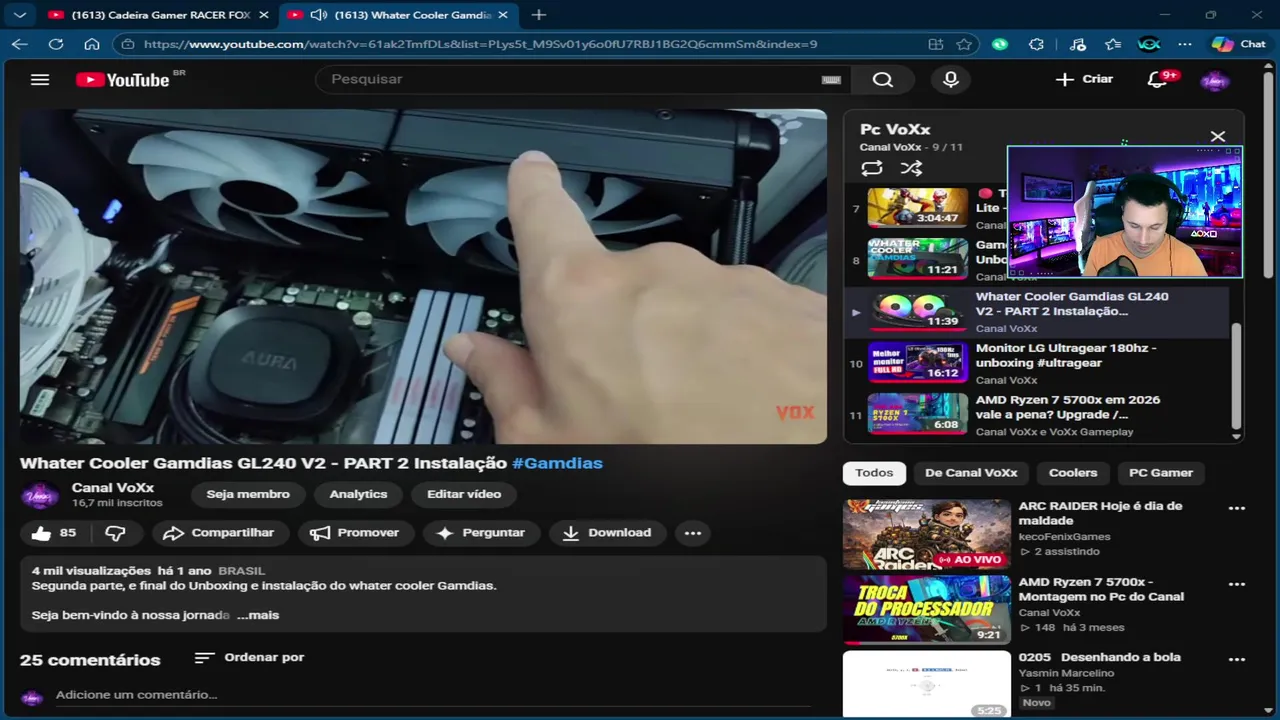Go back with the browser back arrow
This screenshot has height=720, width=1280.
tap(20, 44)
